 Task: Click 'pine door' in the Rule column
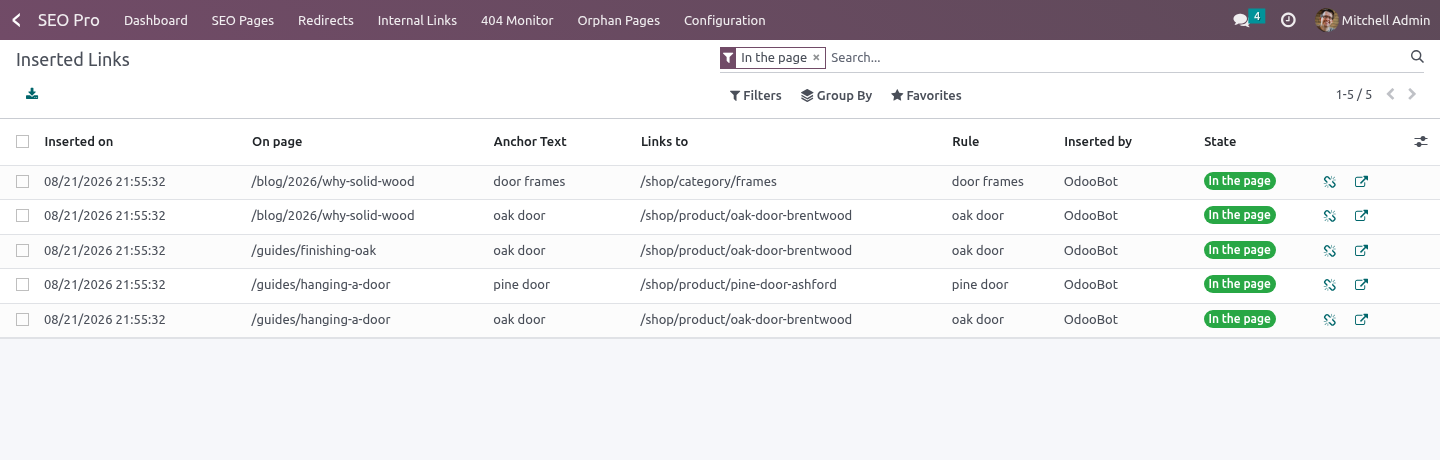tap(980, 285)
